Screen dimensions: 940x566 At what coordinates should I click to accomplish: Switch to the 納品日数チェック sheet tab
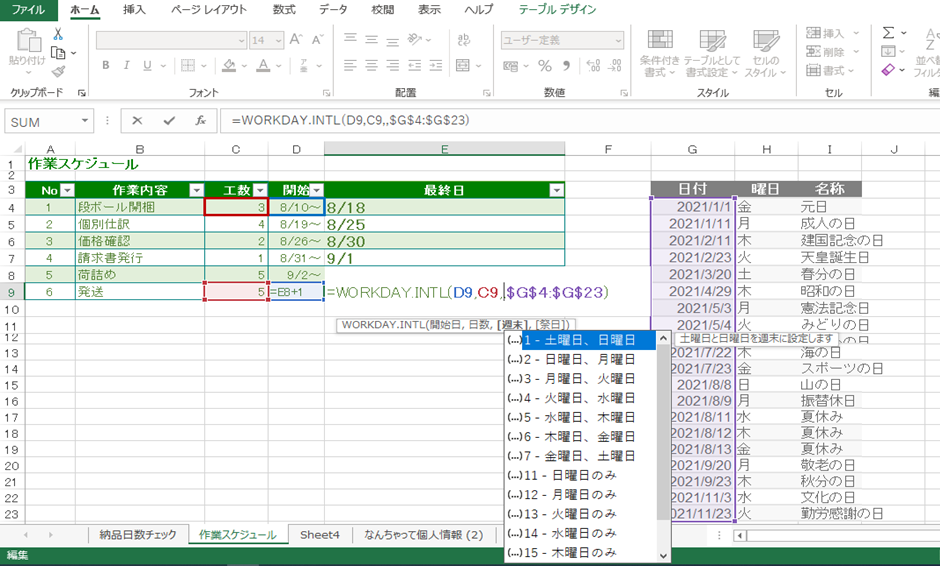coord(138,535)
